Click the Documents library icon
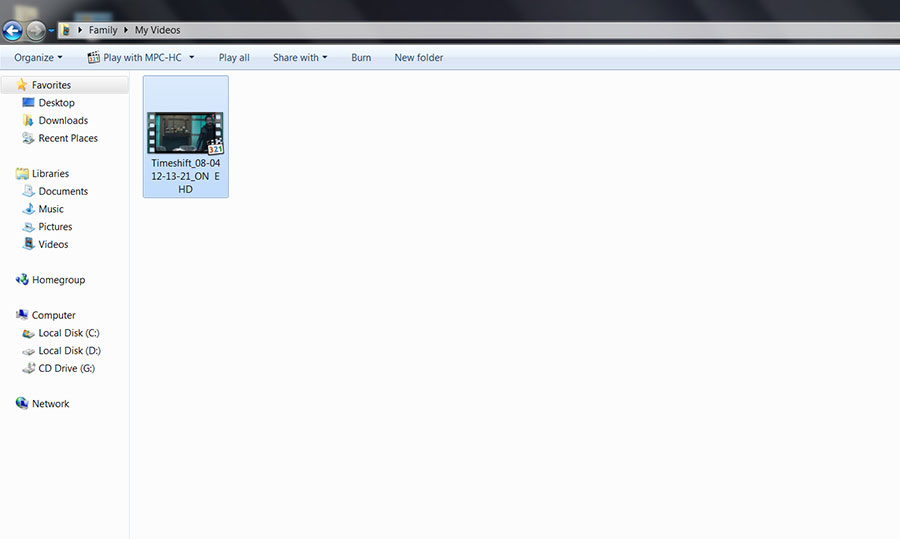Screen dimensions: 900x539 [28, 191]
